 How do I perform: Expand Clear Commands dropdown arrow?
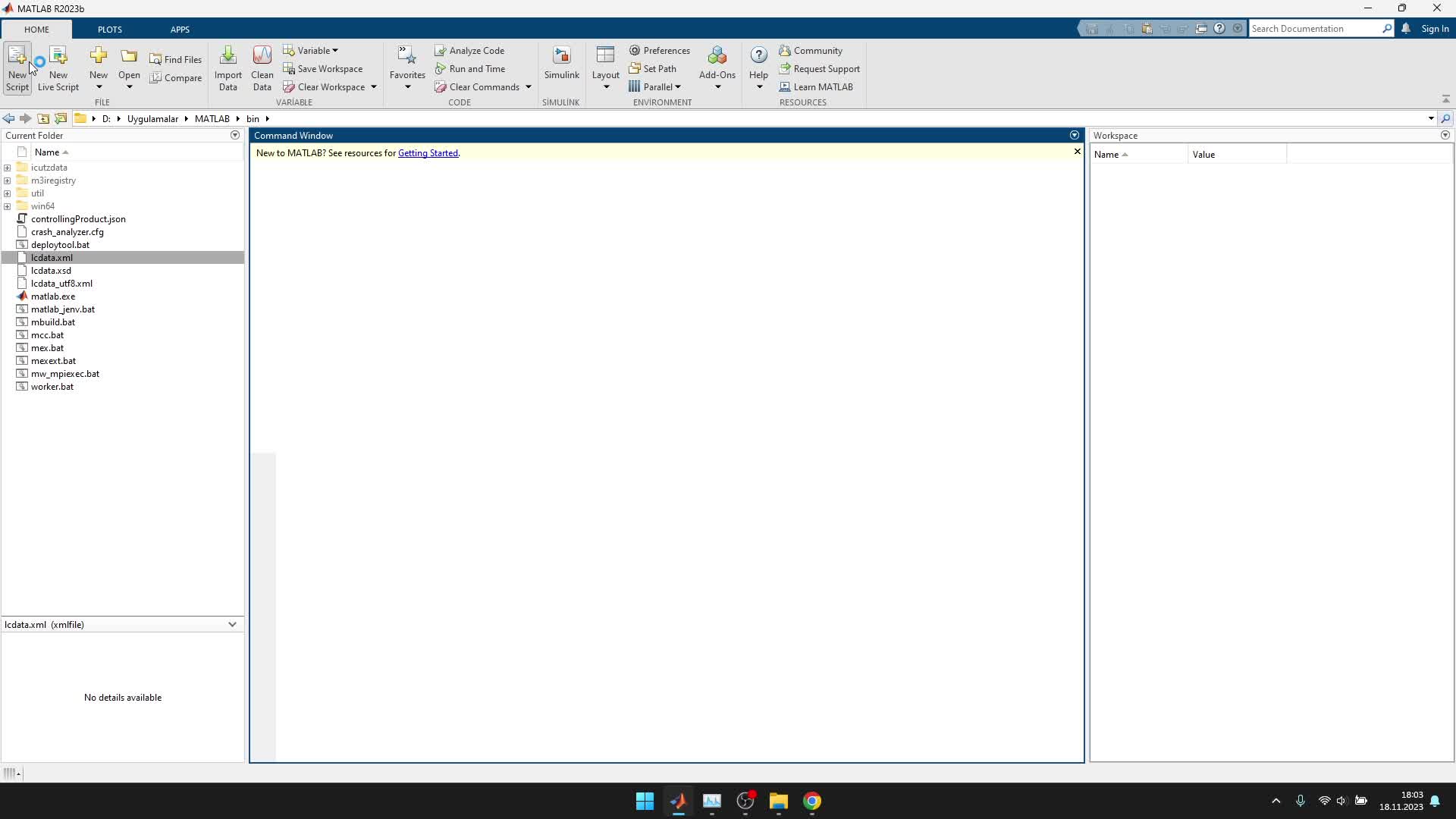click(529, 87)
